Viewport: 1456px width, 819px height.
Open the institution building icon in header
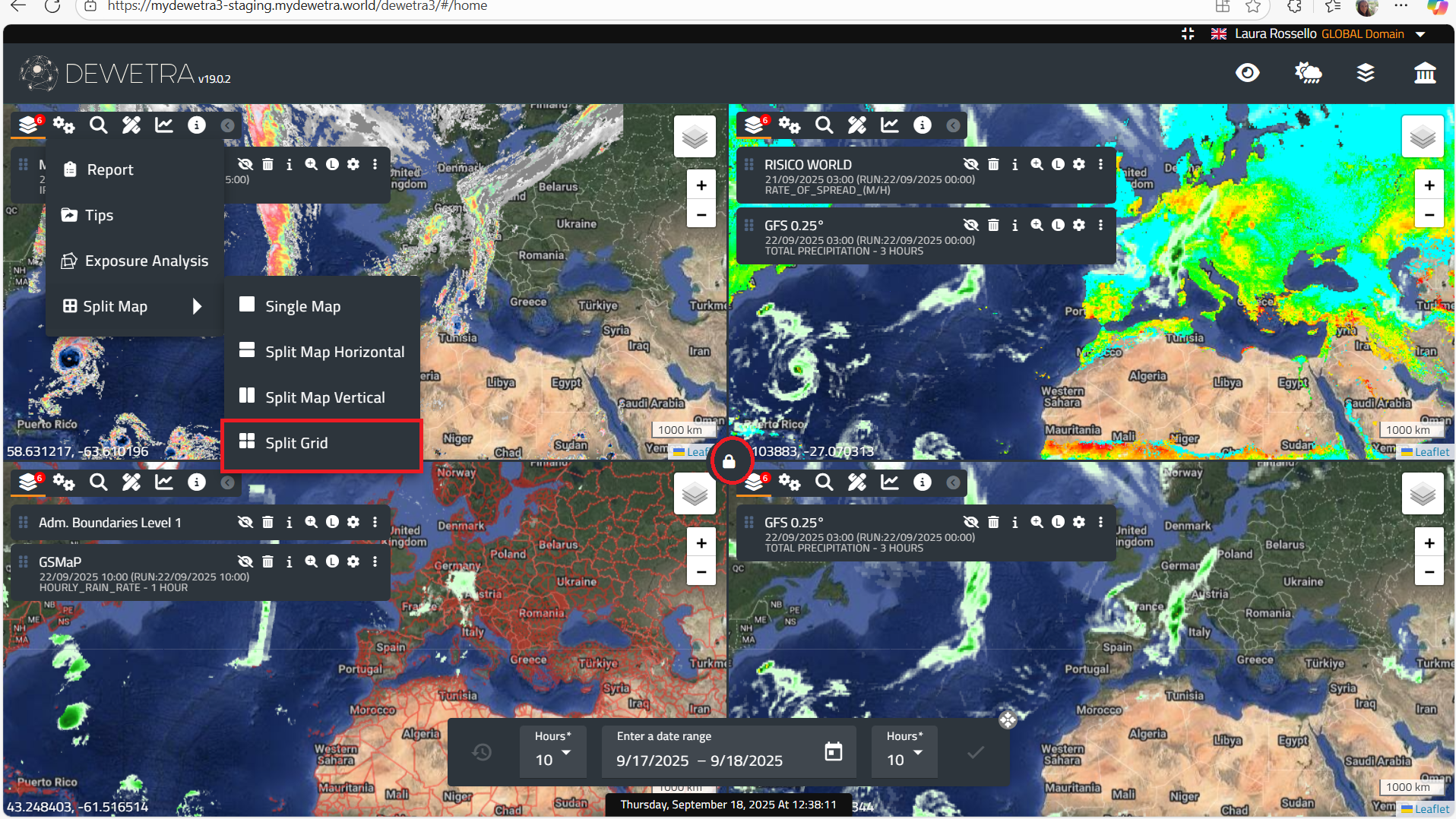1424,73
